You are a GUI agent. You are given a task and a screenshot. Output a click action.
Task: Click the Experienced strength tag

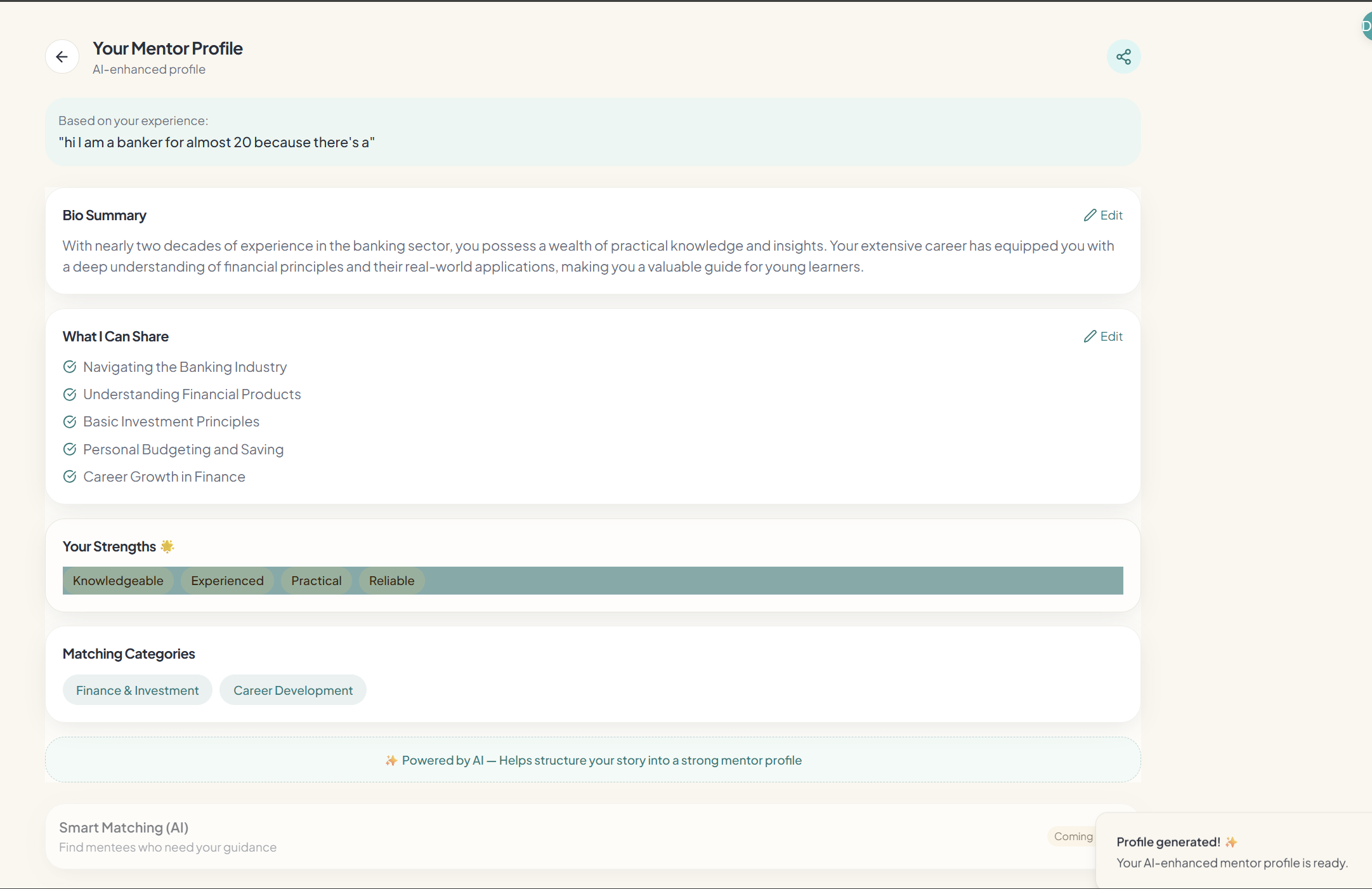coord(227,581)
